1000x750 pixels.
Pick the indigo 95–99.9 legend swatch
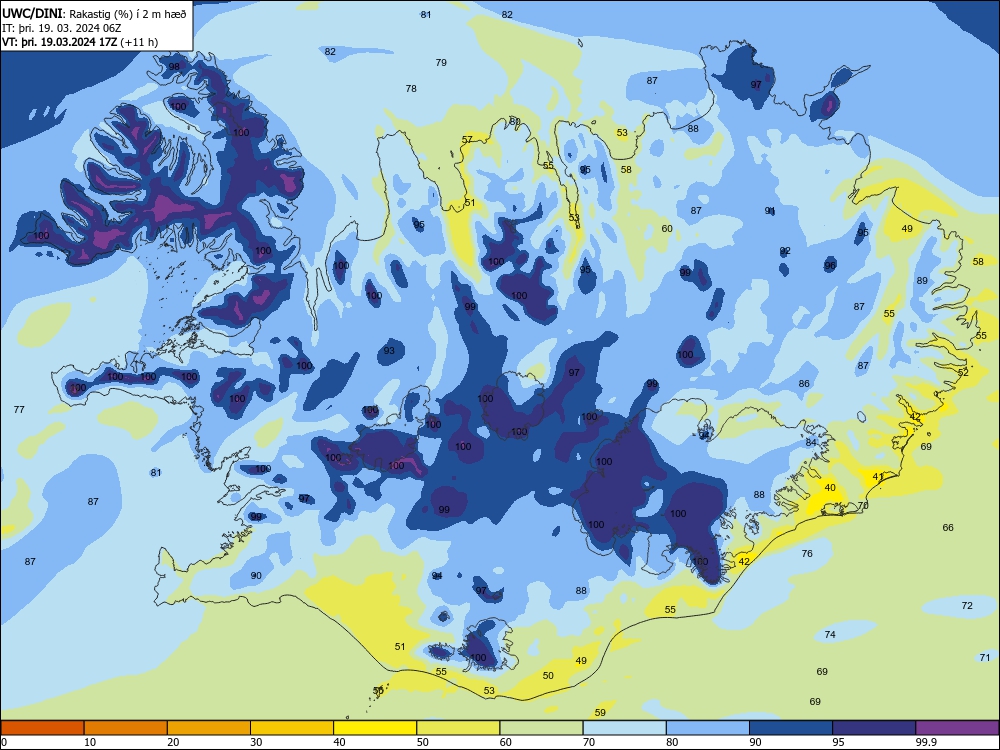[874, 728]
